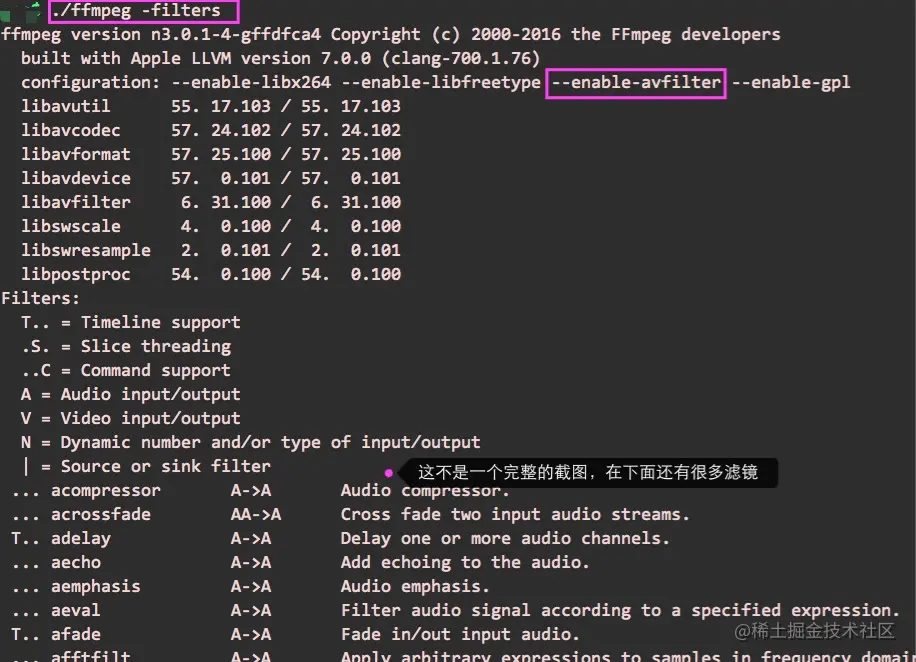Click the highlighted --enable-avfilter flag

tap(635, 83)
